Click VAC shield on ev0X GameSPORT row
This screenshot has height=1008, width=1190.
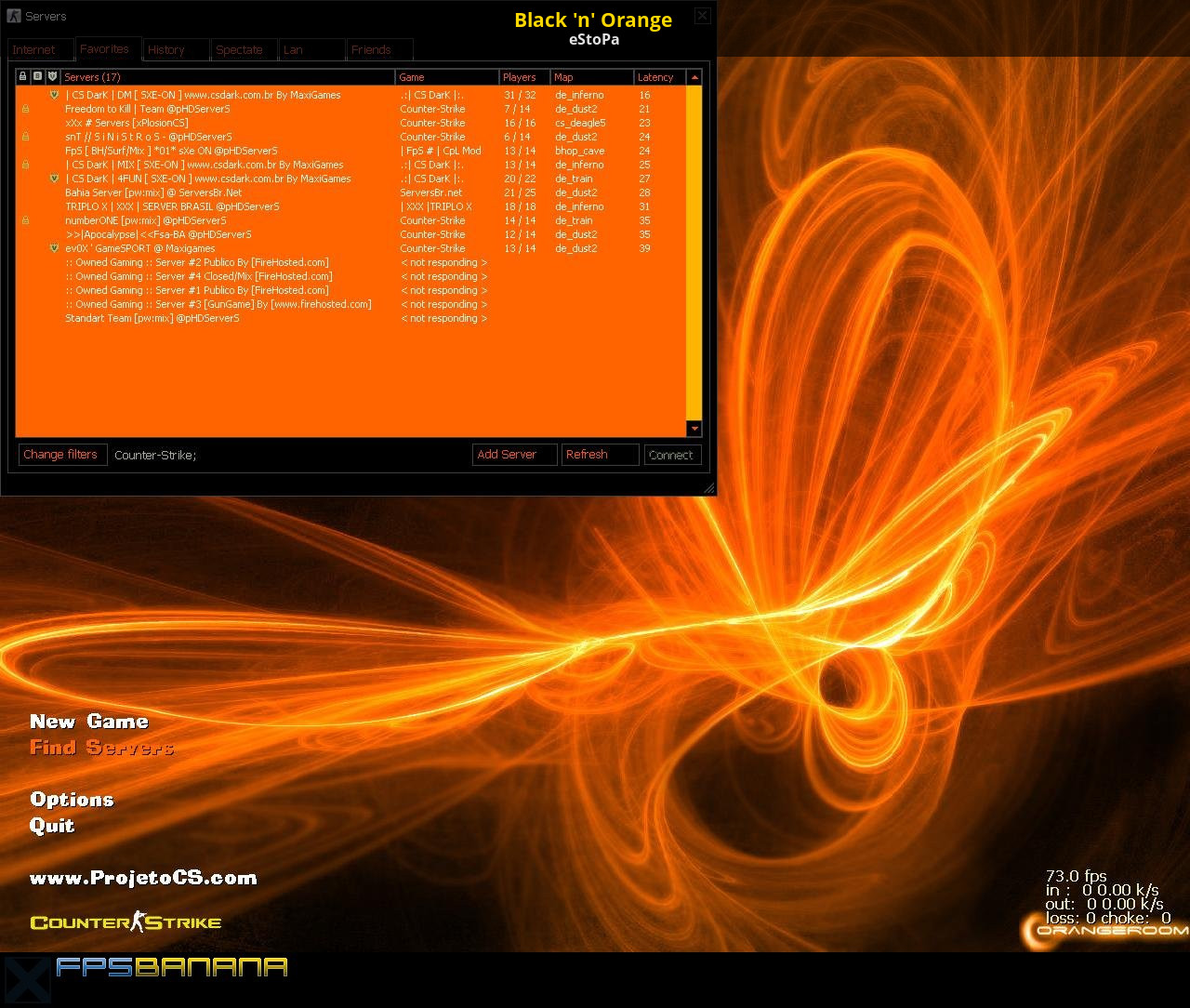tap(54, 248)
